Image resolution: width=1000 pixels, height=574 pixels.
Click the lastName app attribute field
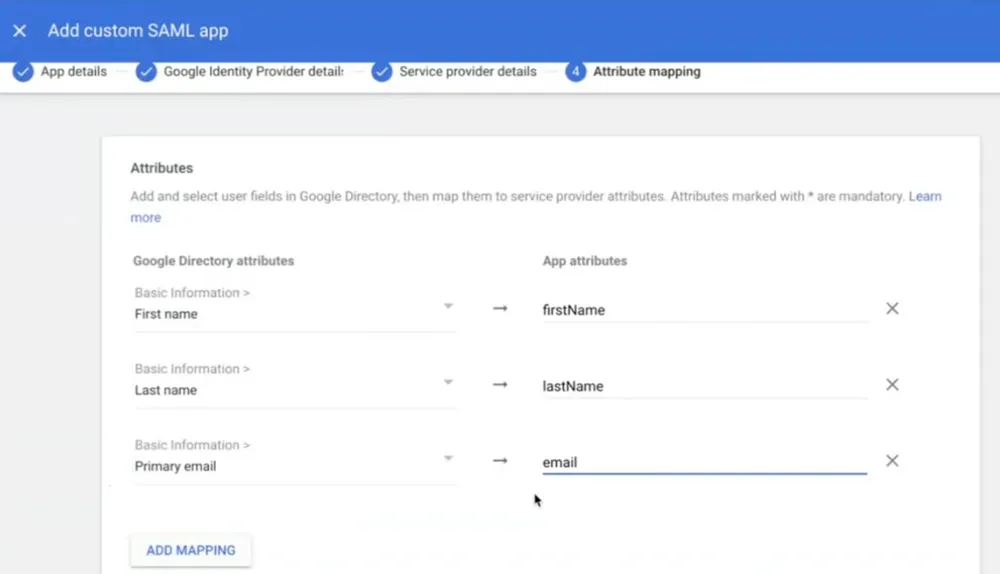(x=705, y=386)
